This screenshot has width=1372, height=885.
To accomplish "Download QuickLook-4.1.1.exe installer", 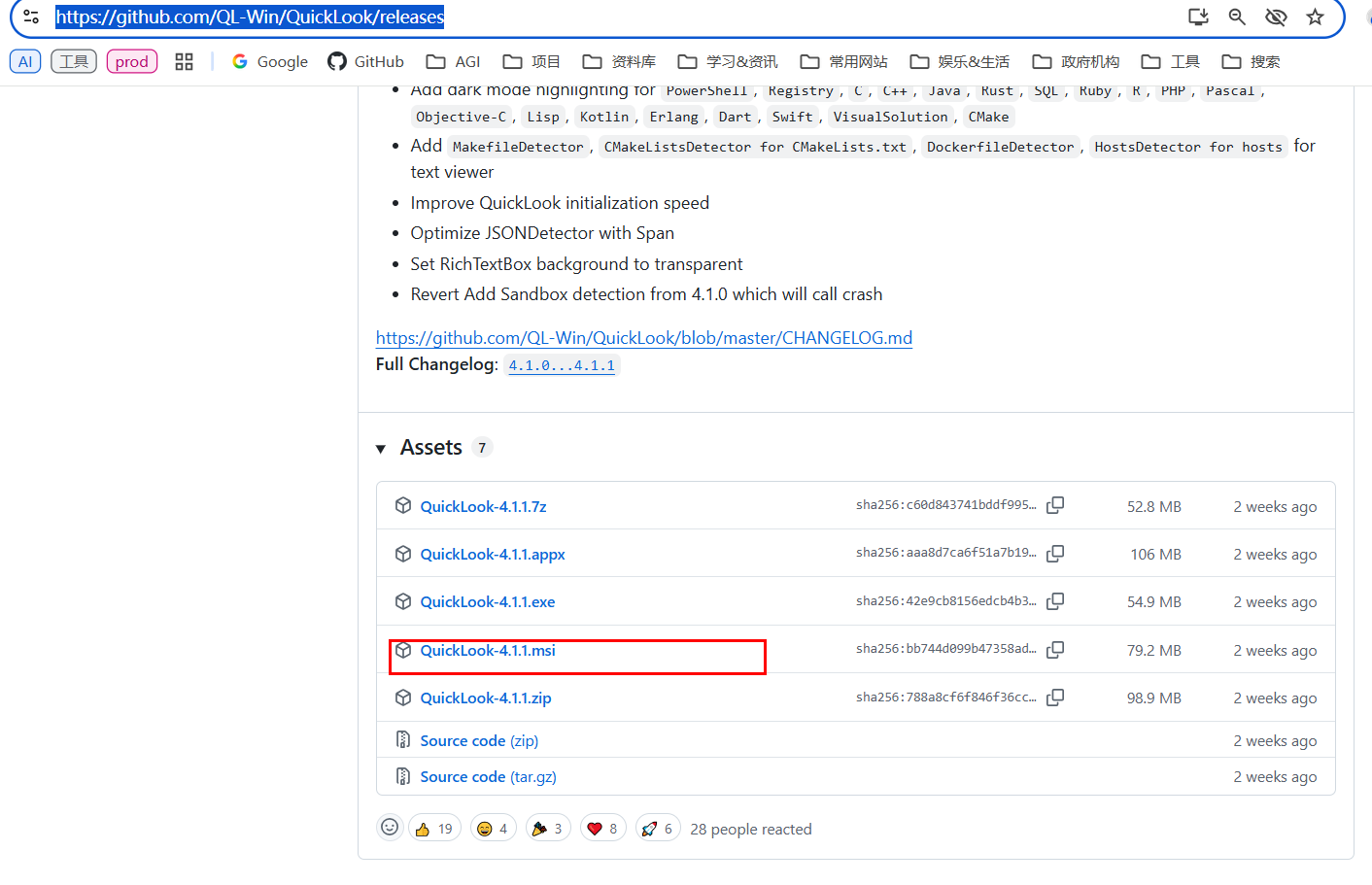I will [x=488, y=602].
